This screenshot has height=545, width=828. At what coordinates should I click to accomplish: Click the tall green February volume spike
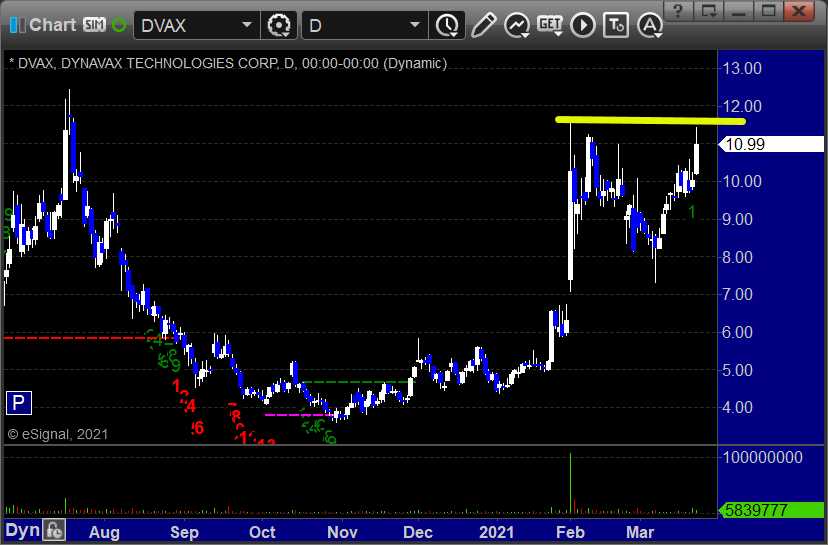pos(570,483)
